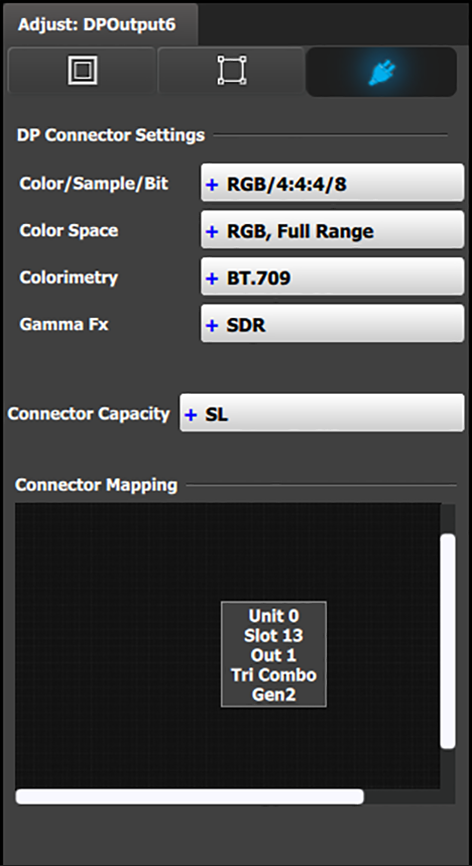Screen dimensions: 472x866
Task: Open the nested-squares layout tab icon
Action: 82,71
